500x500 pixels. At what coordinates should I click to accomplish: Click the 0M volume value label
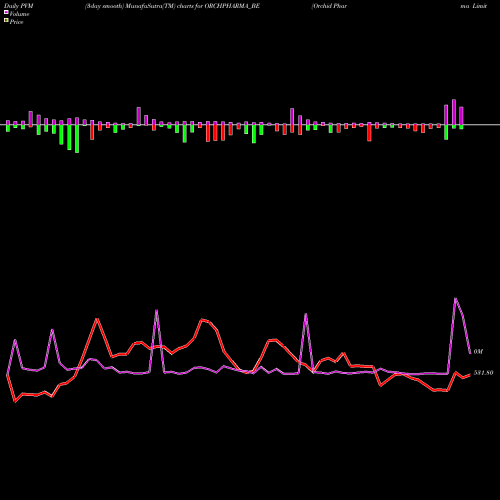(x=478, y=351)
